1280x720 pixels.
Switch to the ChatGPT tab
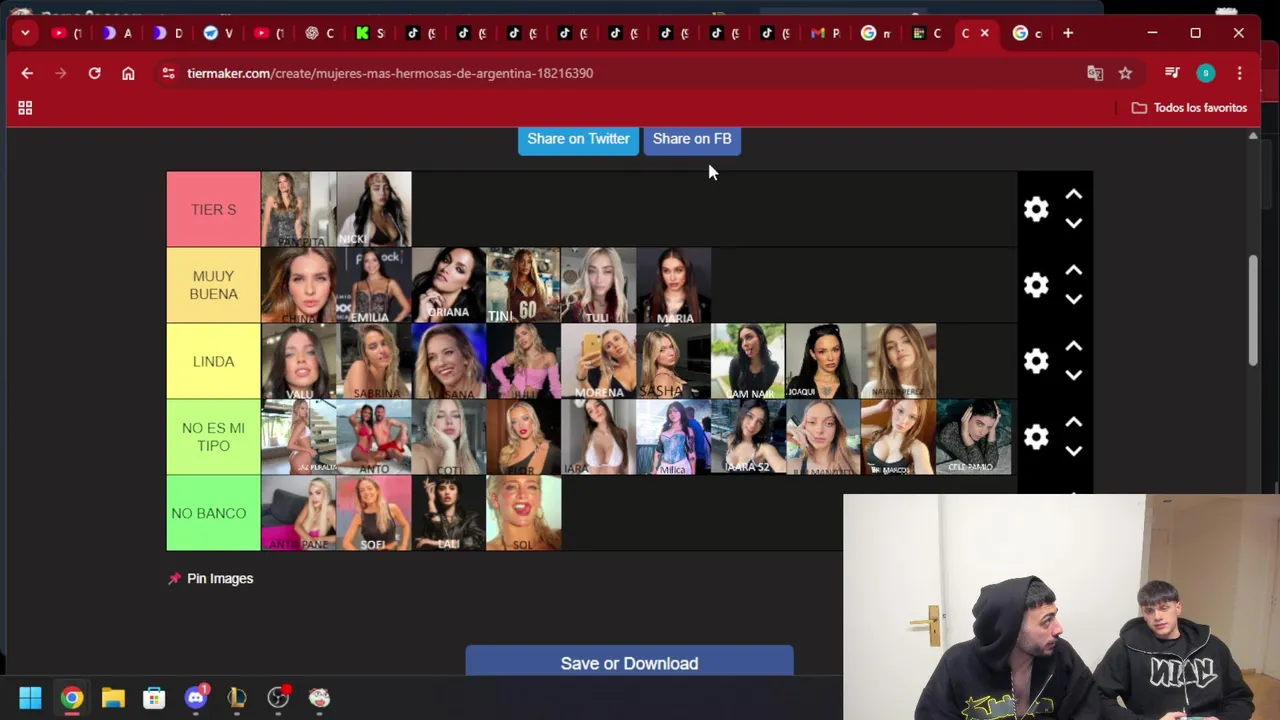[320, 33]
